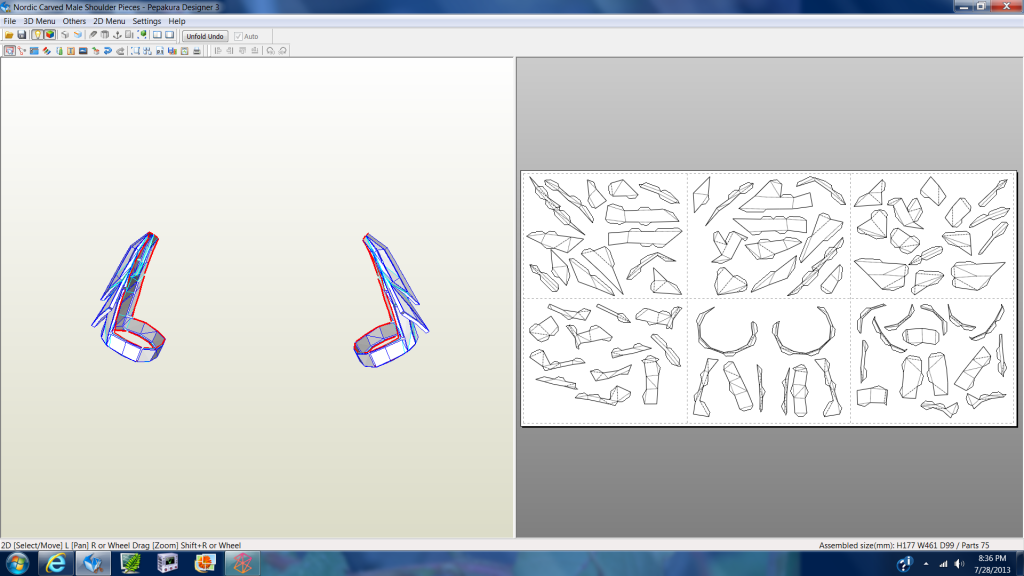This screenshot has width=1024, height=576.
Task: Click the print settings page icon
Action: pyautogui.click(x=184, y=50)
